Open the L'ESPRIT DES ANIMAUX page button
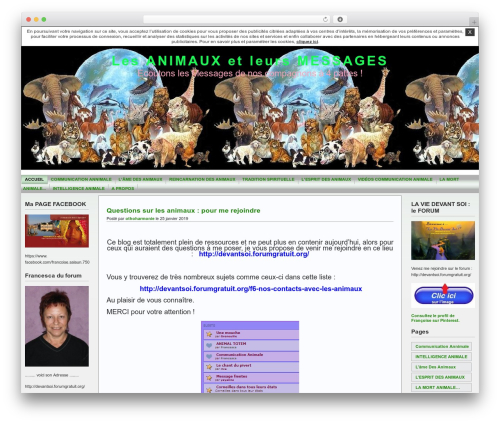 point(441,377)
